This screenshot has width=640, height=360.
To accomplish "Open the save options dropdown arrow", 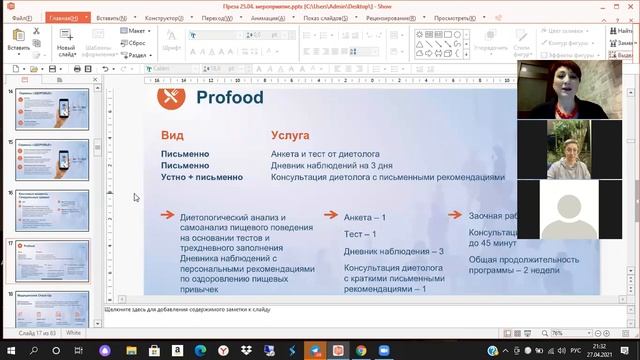I will pos(60,69).
